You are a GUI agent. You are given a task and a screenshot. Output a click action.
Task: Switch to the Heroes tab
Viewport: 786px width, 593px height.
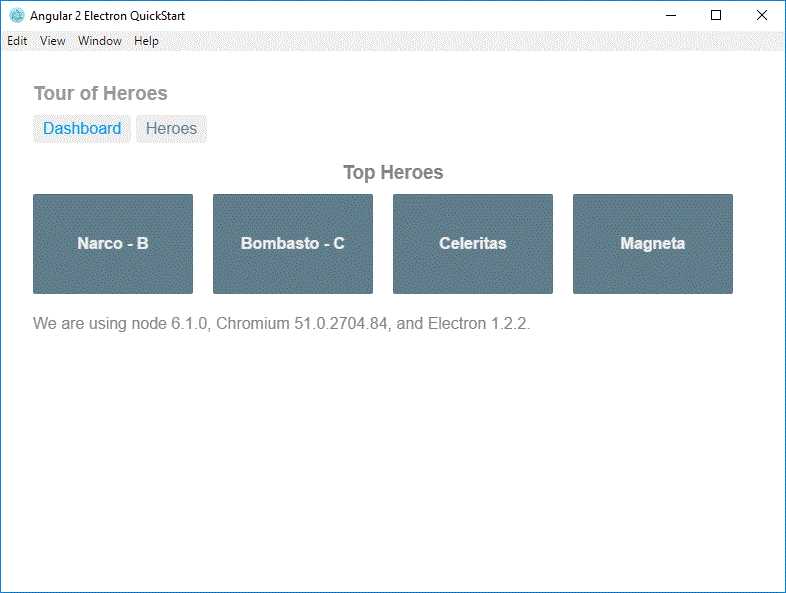(171, 129)
